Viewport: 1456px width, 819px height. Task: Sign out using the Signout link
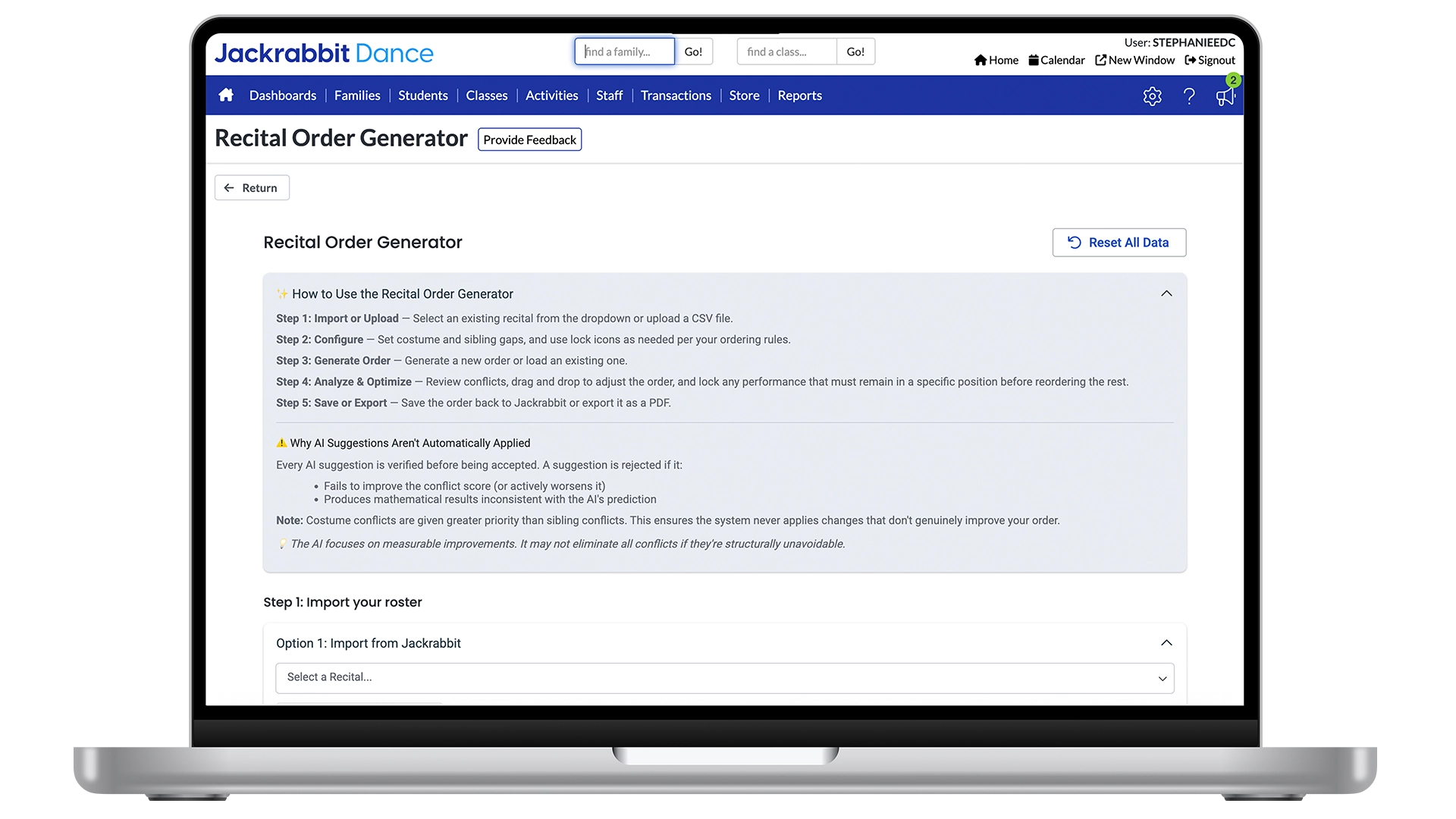pyautogui.click(x=1210, y=60)
